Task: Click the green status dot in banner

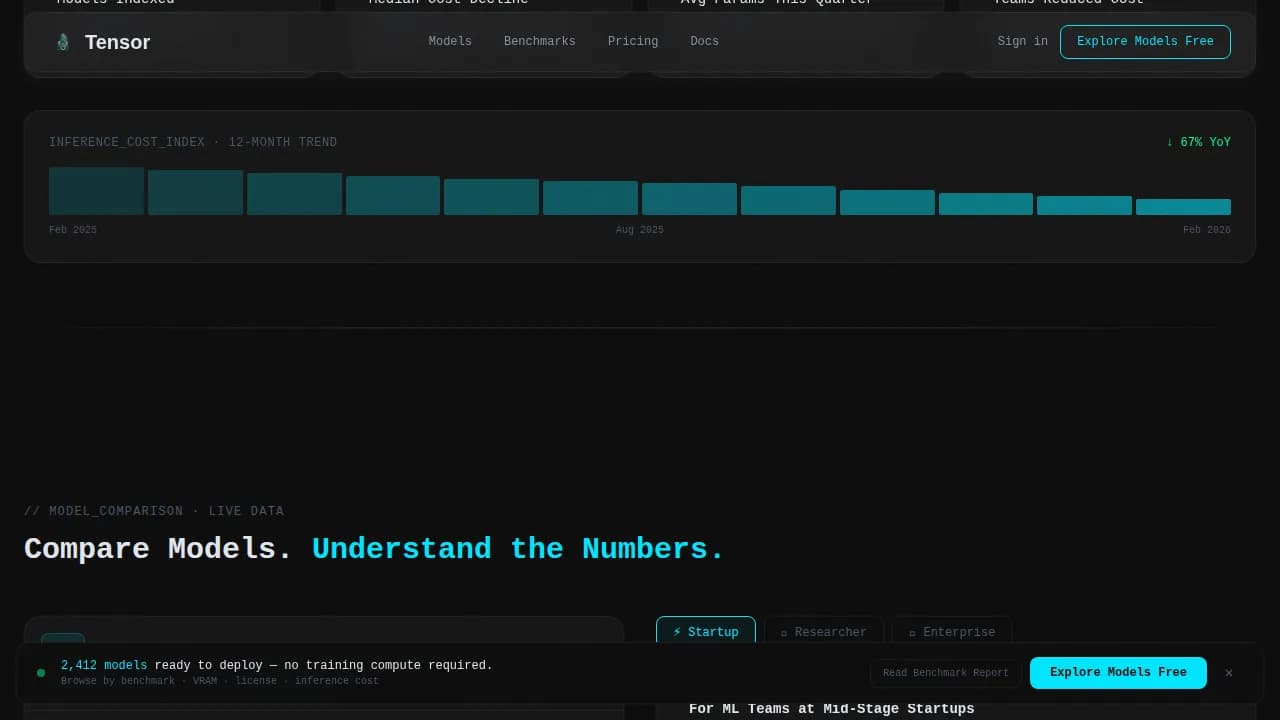Action: [41, 673]
